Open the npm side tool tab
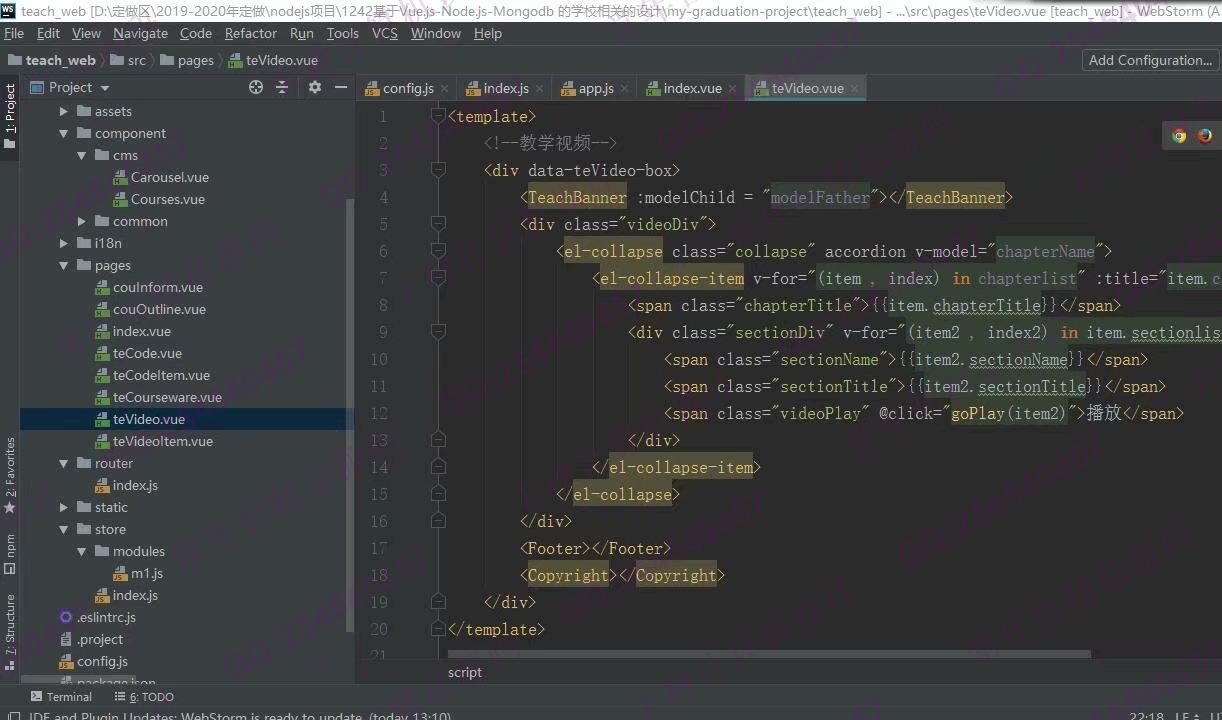Screen dimensions: 1222x720 [x=10, y=555]
